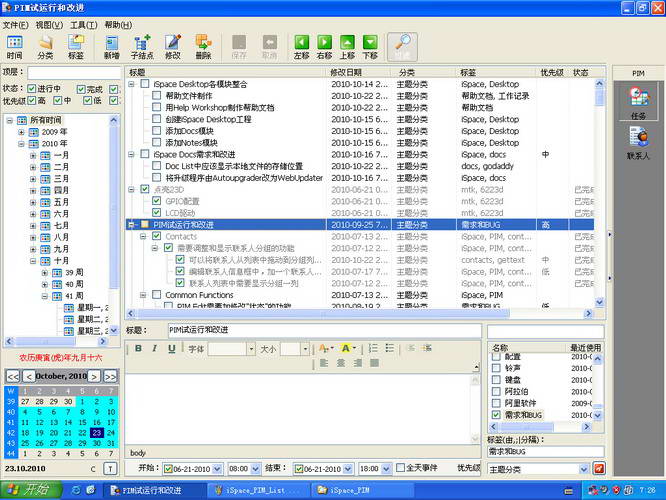Toggle italic formatting in editor

[155, 348]
